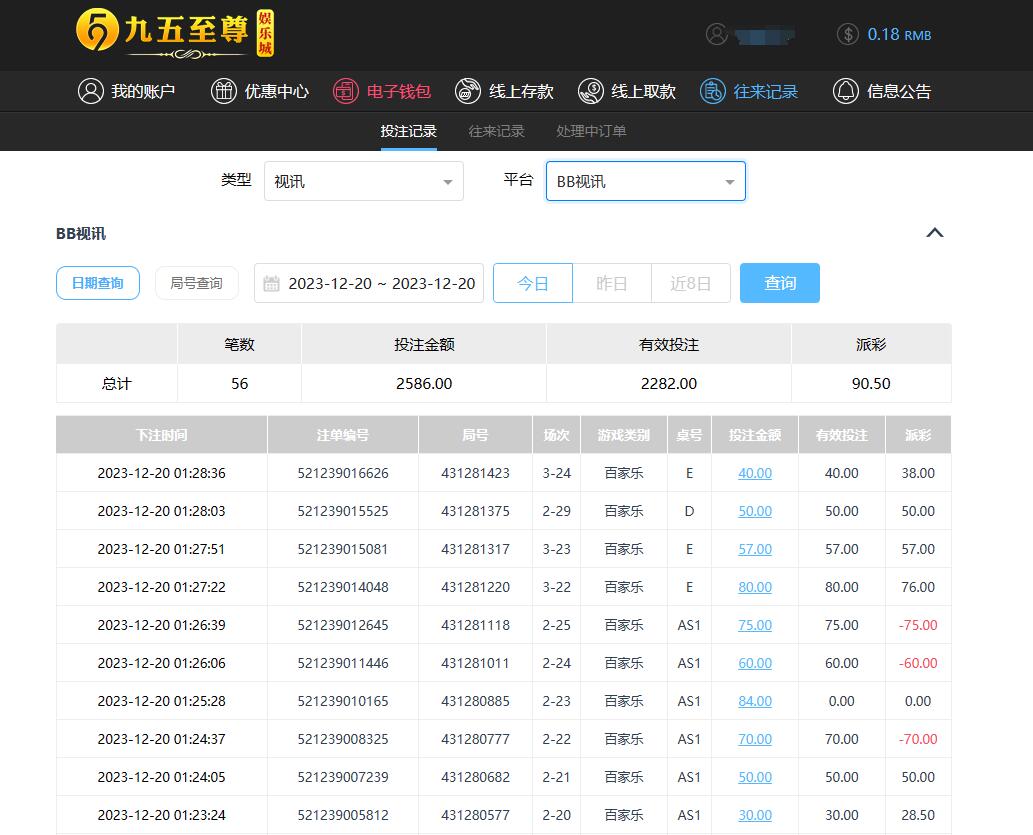This screenshot has width=1033, height=835.
Task: Open the 类型 dropdown showing 视讯
Action: 364,181
